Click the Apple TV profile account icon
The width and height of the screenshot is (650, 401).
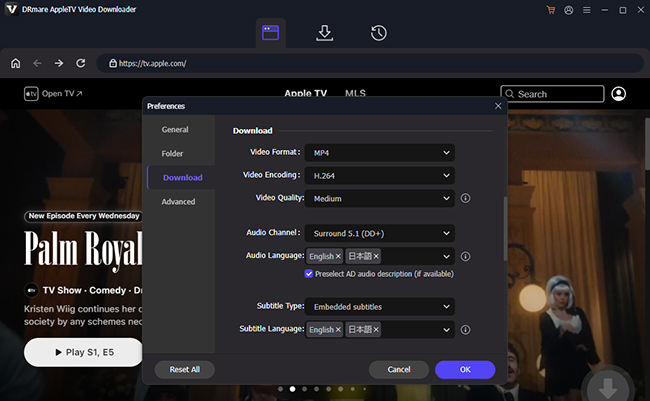[619, 94]
